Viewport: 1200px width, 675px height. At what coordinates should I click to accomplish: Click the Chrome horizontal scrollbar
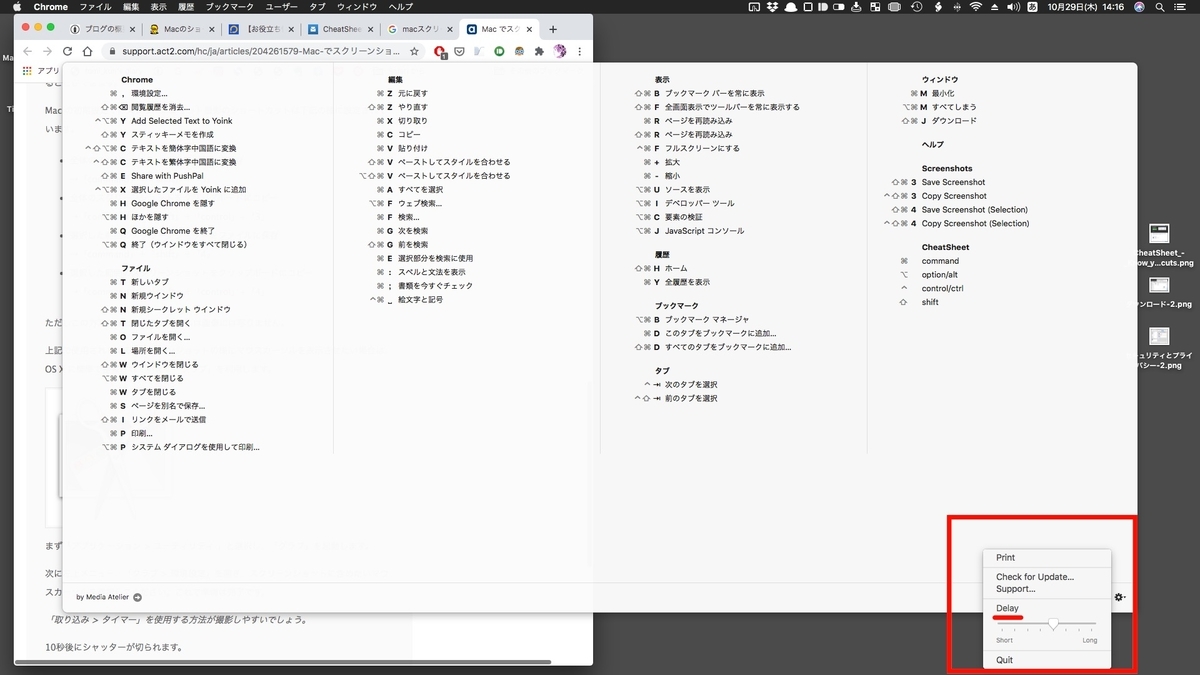pos(282,661)
